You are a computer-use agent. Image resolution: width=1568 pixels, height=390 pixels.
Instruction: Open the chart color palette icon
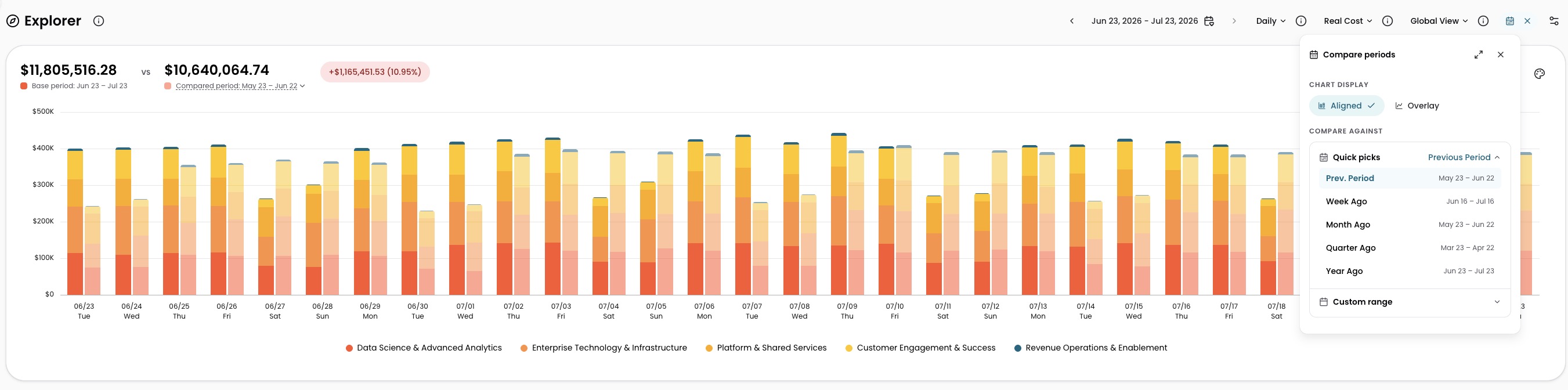1540,74
